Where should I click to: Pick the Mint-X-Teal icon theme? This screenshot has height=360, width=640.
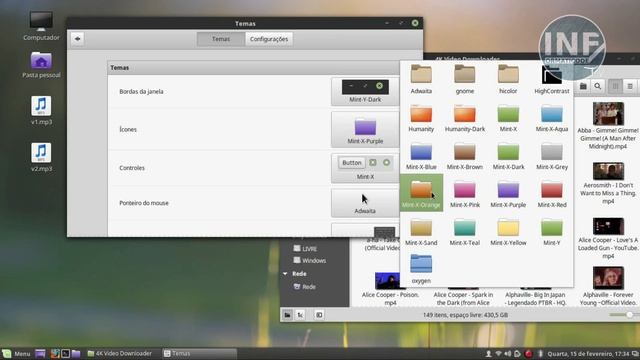click(464, 231)
